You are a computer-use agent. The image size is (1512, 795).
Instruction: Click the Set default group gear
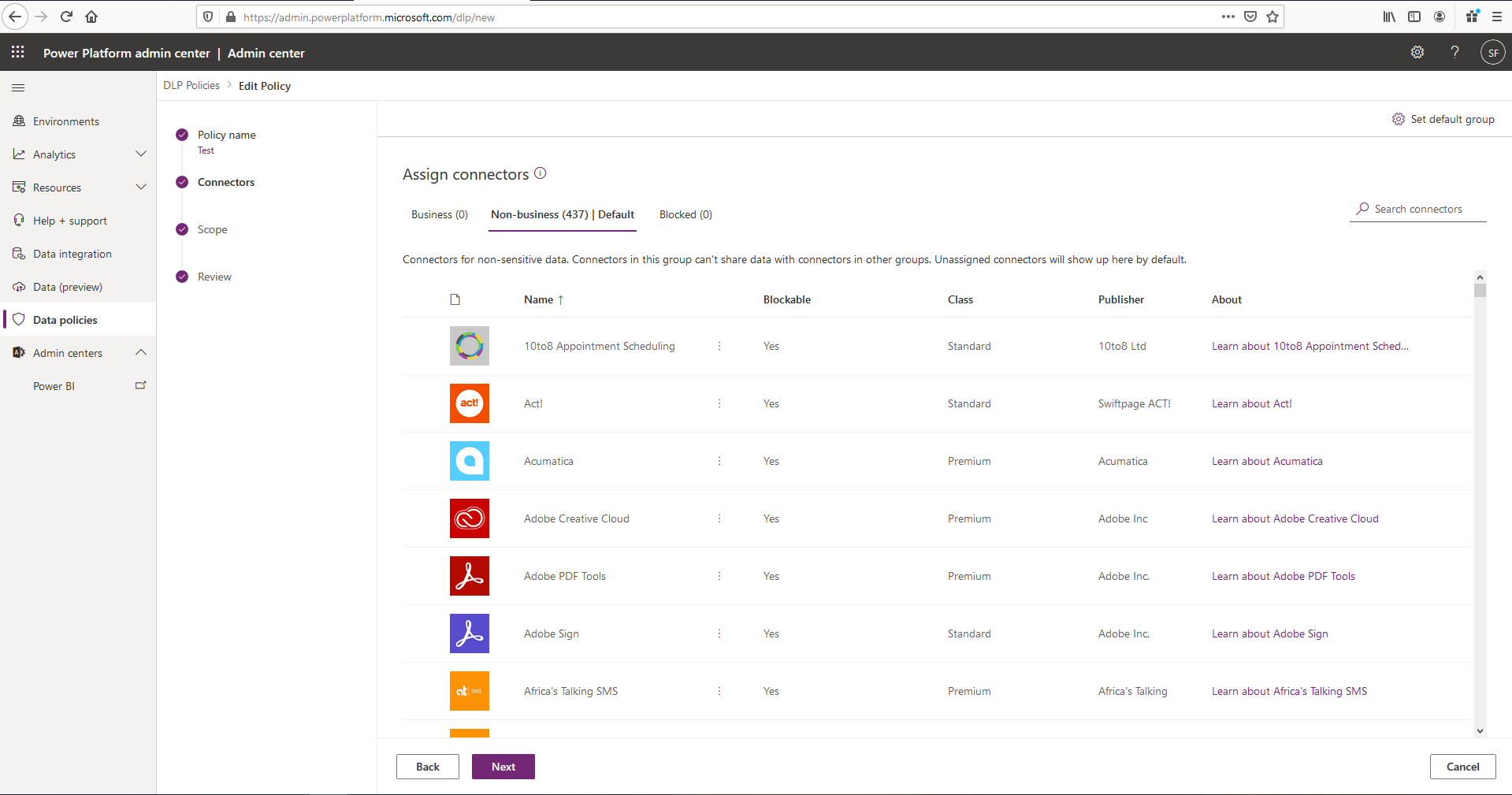1399,119
